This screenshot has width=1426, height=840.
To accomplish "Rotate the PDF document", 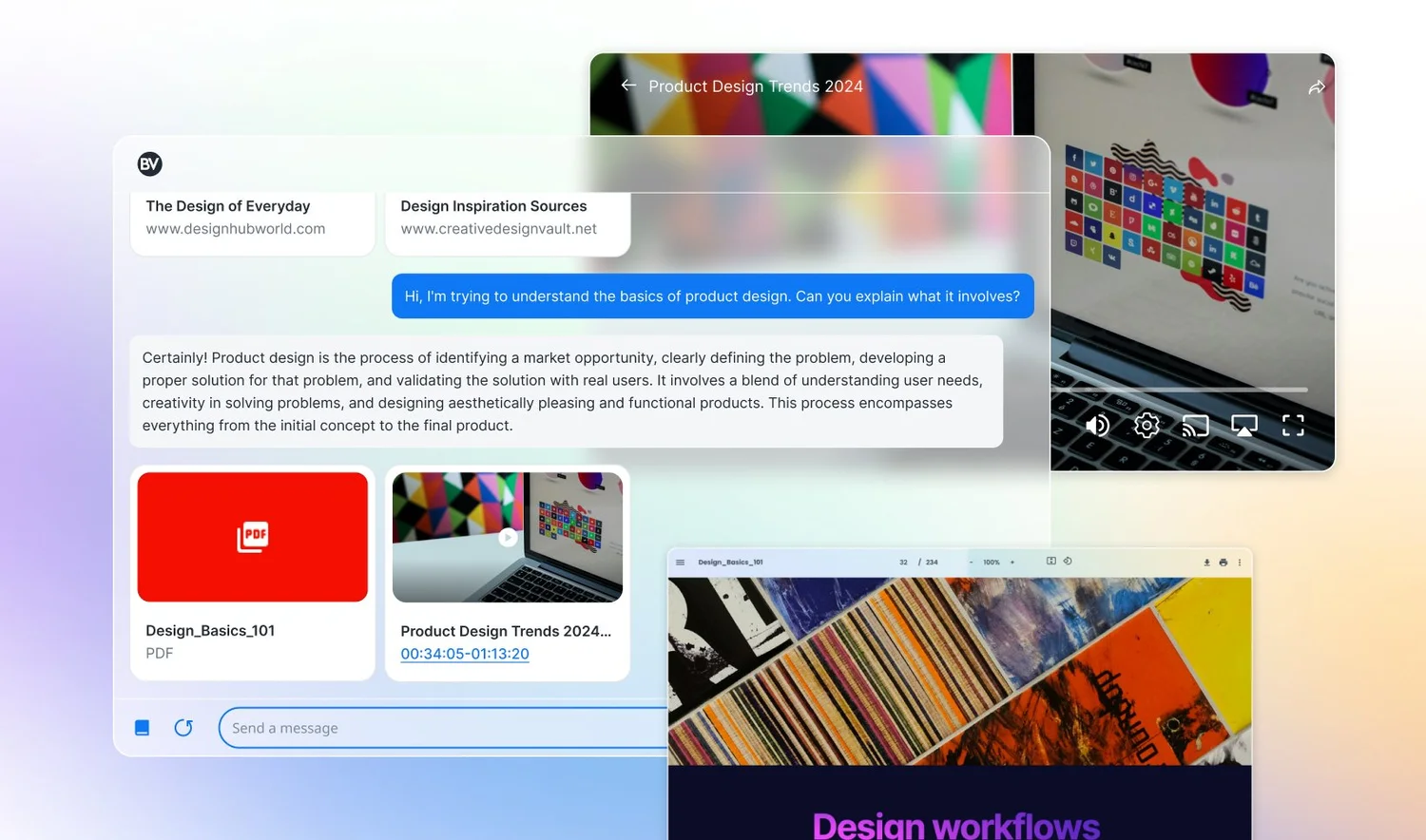I will tap(1068, 562).
